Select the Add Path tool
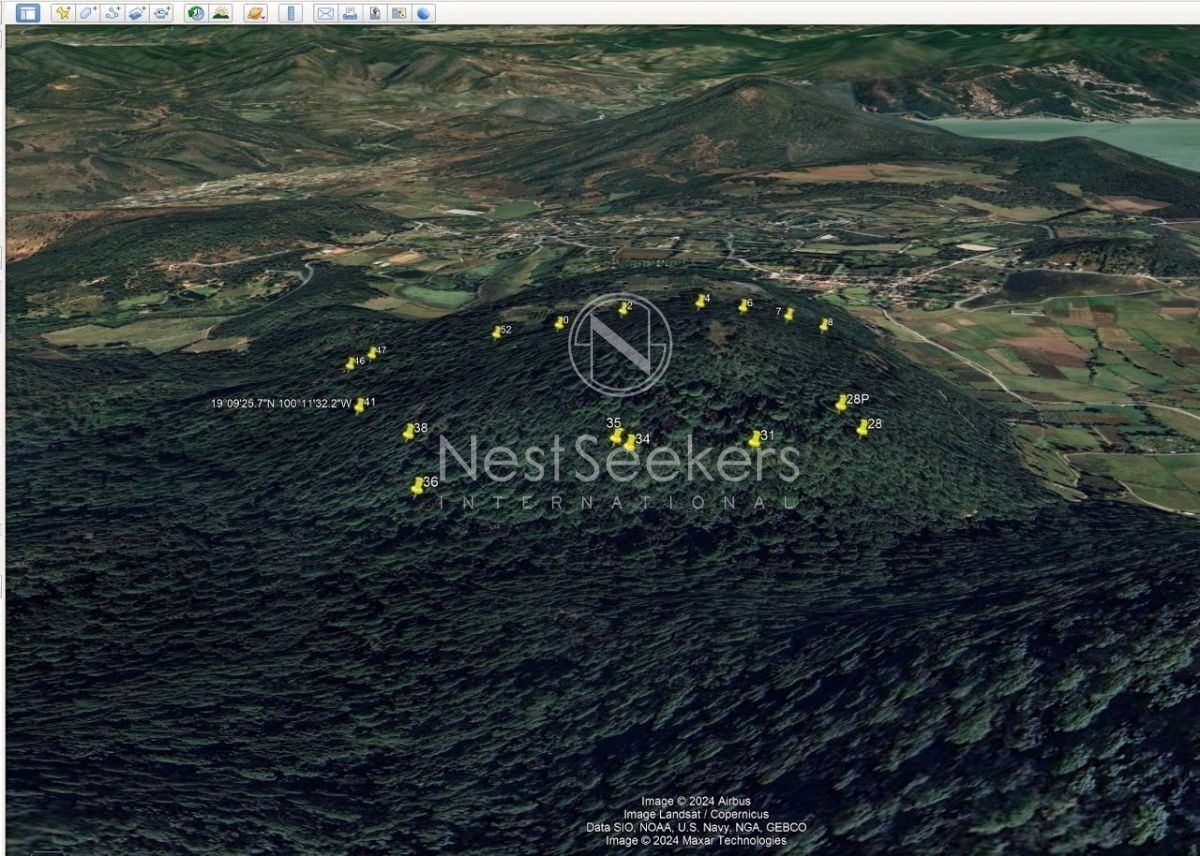The width and height of the screenshot is (1200, 856). pos(113,13)
